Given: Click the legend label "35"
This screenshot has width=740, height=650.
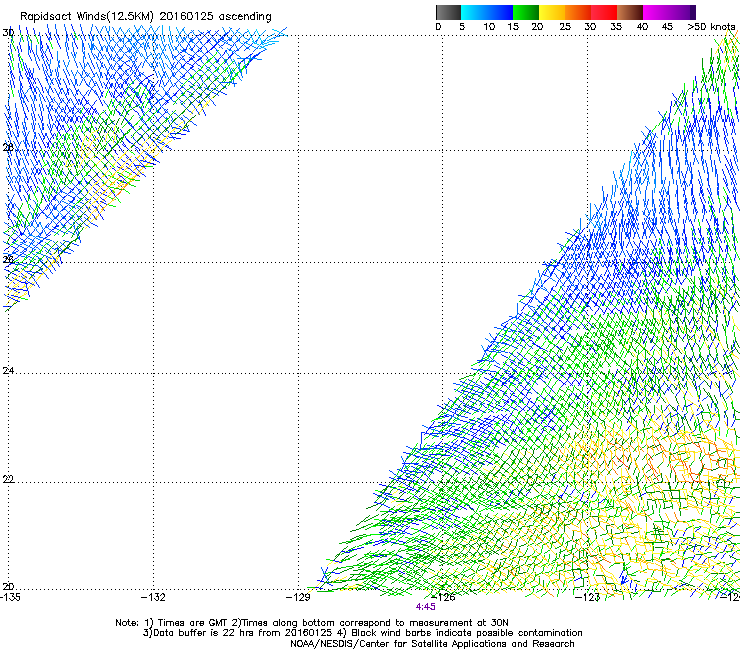Looking at the screenshot, I should [x=616, y=27].
